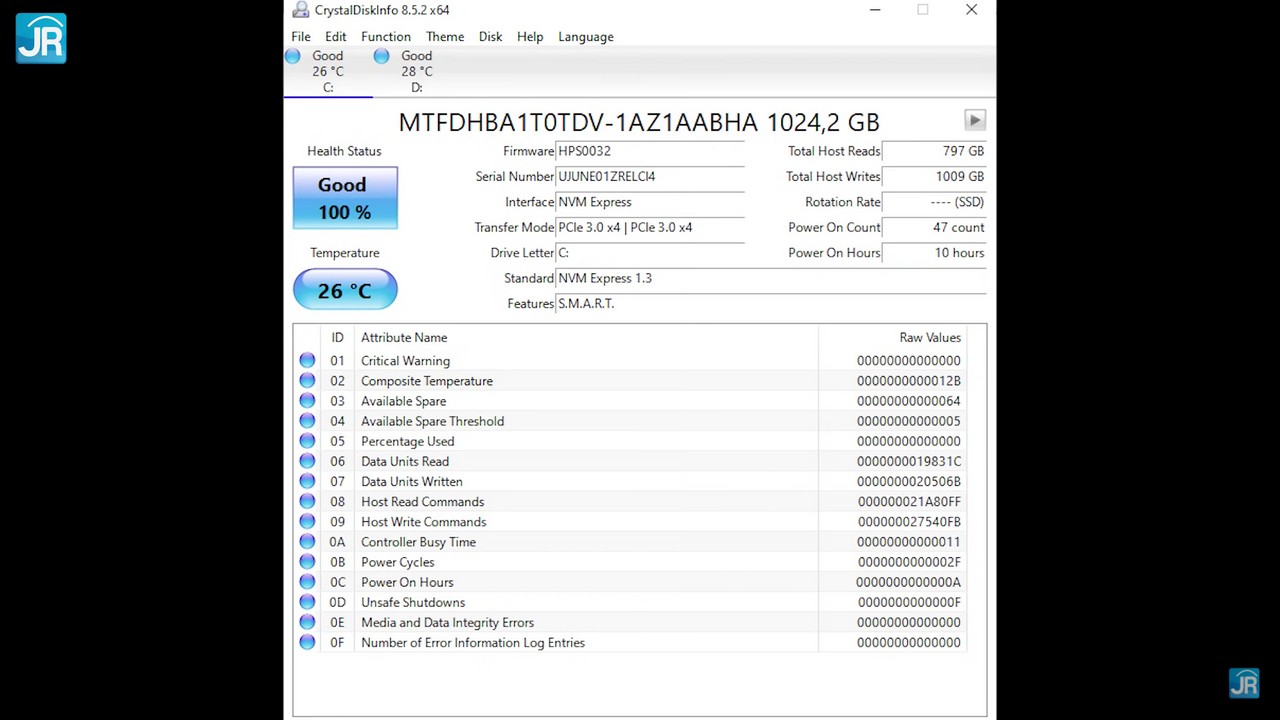Open the Function menu

385,37
